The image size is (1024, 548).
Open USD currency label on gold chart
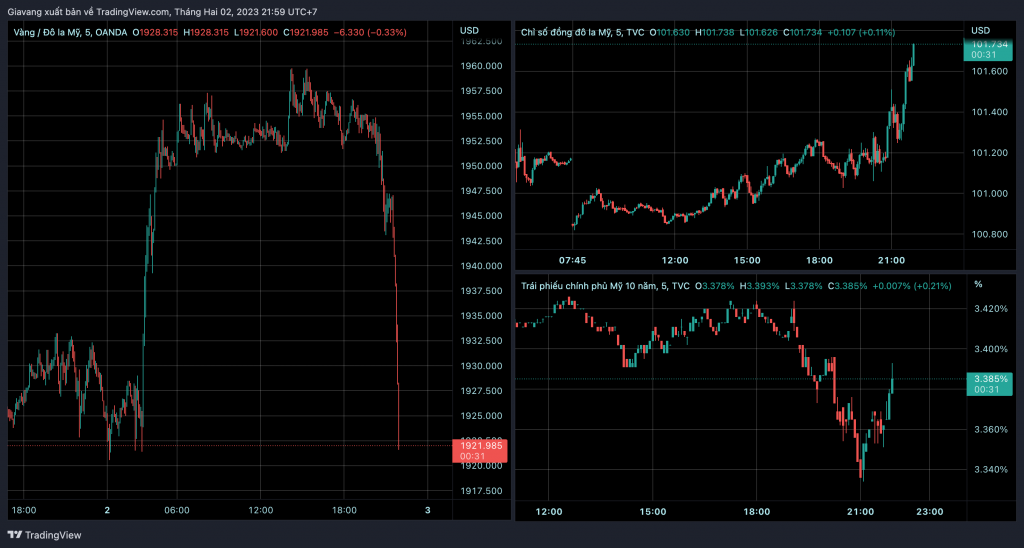click(470, 31)
